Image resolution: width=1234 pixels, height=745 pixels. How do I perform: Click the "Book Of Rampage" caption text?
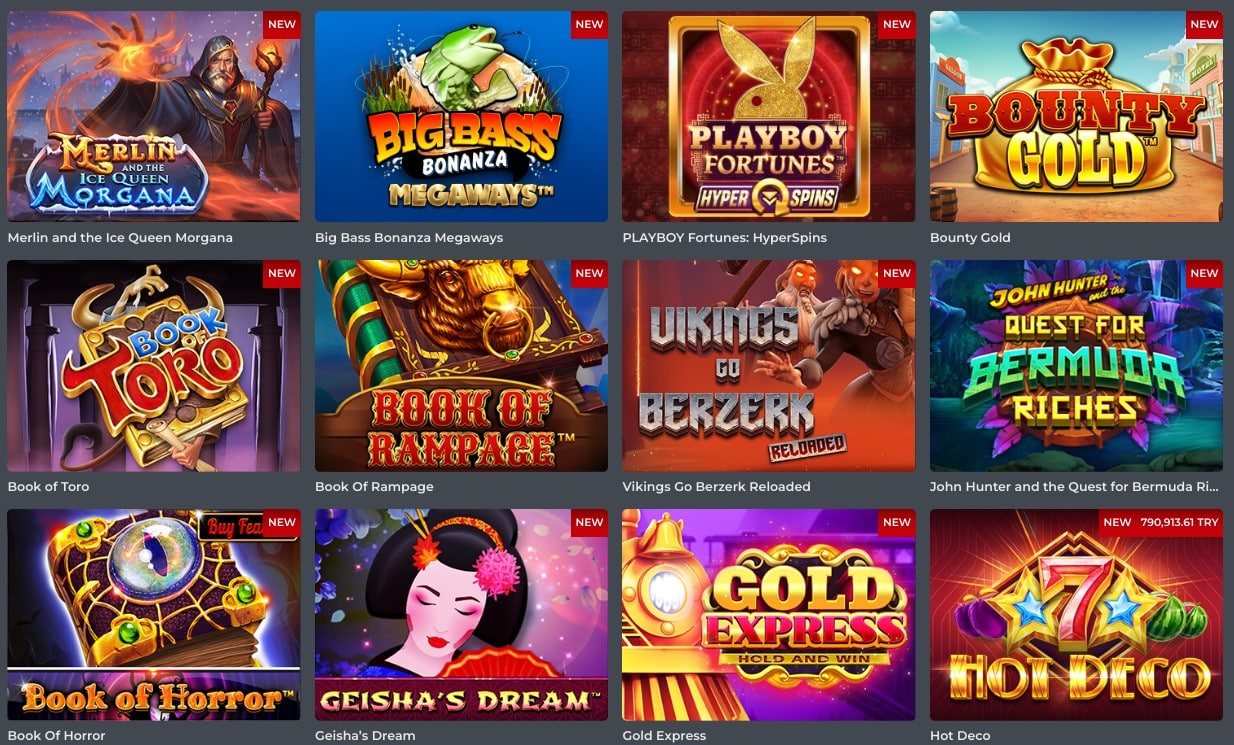374,487
